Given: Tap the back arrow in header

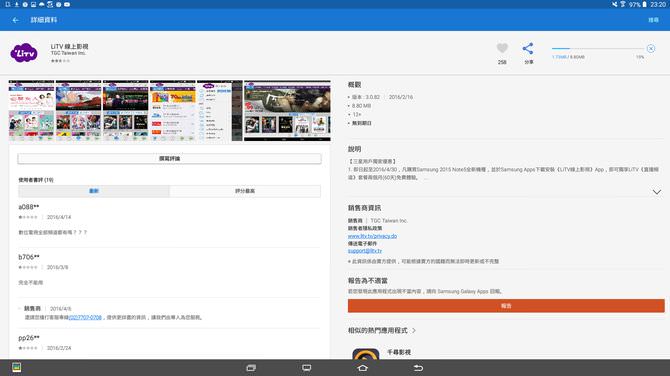Looking at the screenshot, I should 16,20.
